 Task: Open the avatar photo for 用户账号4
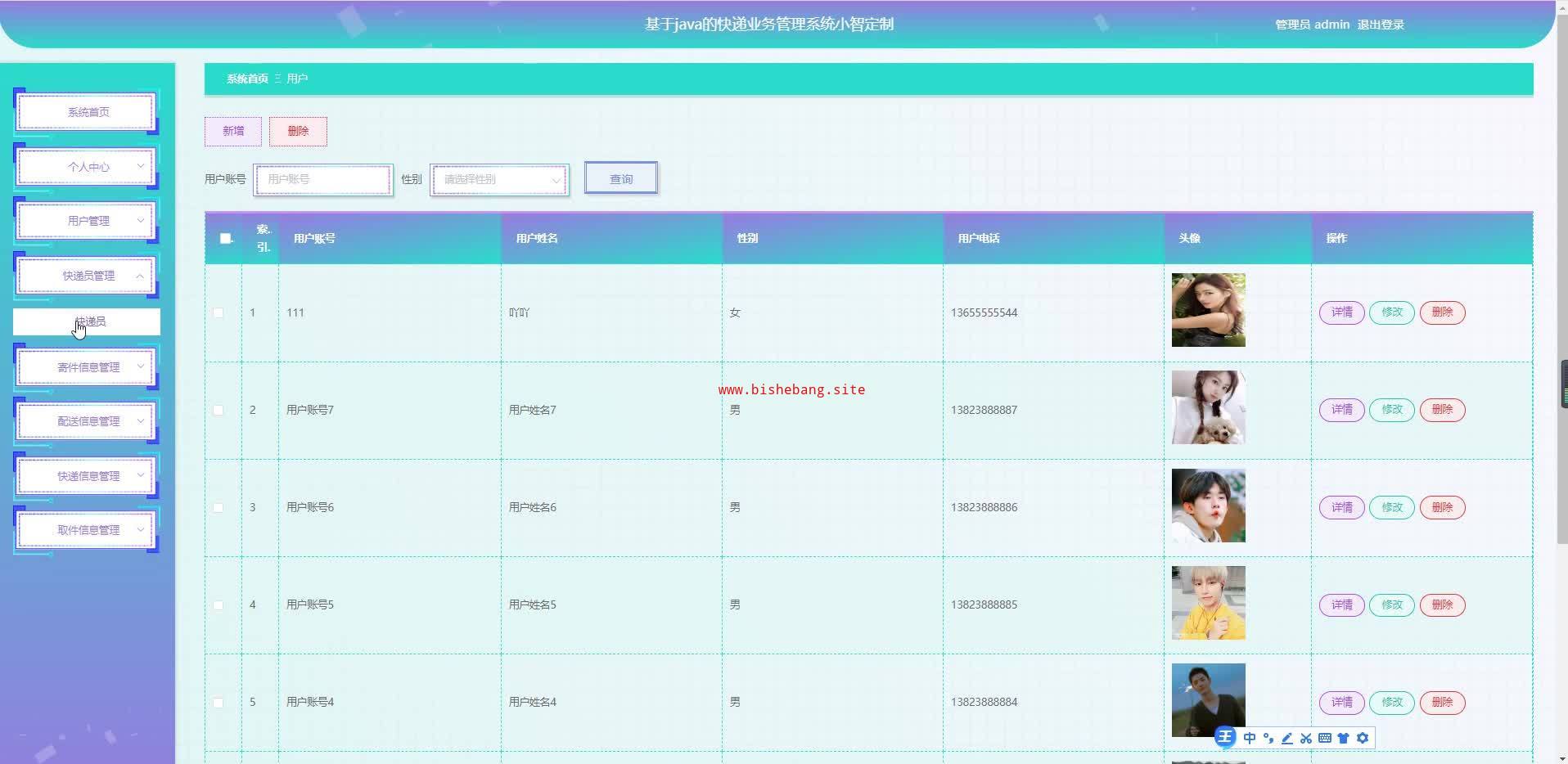[x=1208, y=699]
